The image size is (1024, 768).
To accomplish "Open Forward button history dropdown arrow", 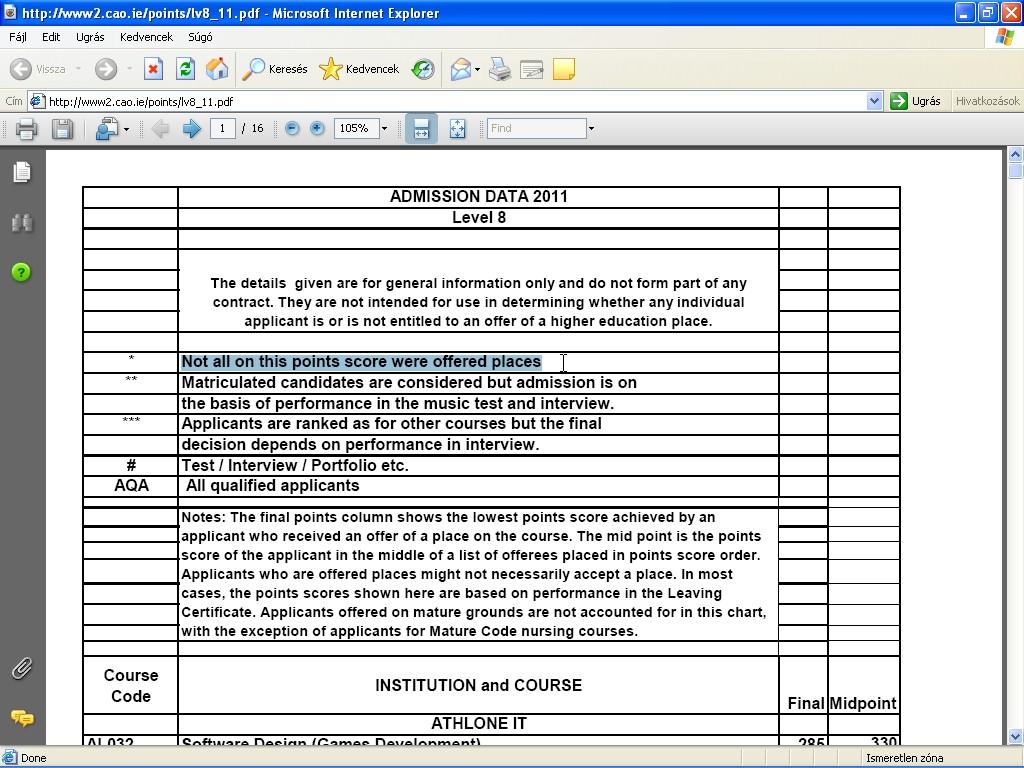I will tap(129, 69).
